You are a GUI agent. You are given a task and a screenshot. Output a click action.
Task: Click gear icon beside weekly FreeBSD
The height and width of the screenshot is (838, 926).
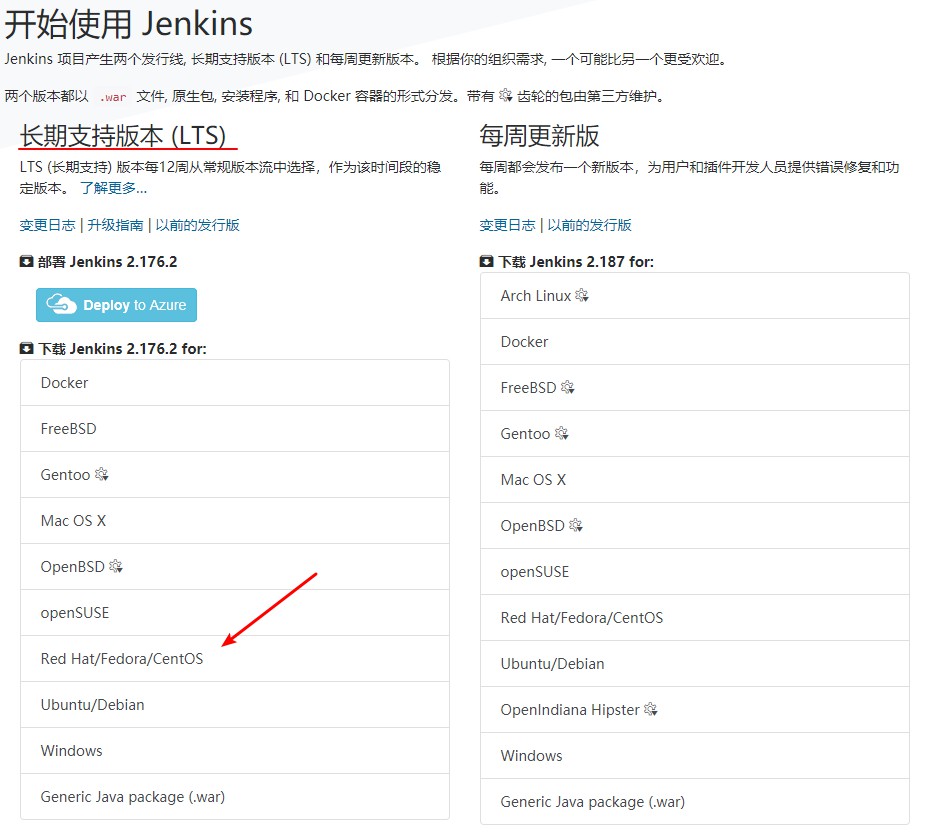(568, 387)
